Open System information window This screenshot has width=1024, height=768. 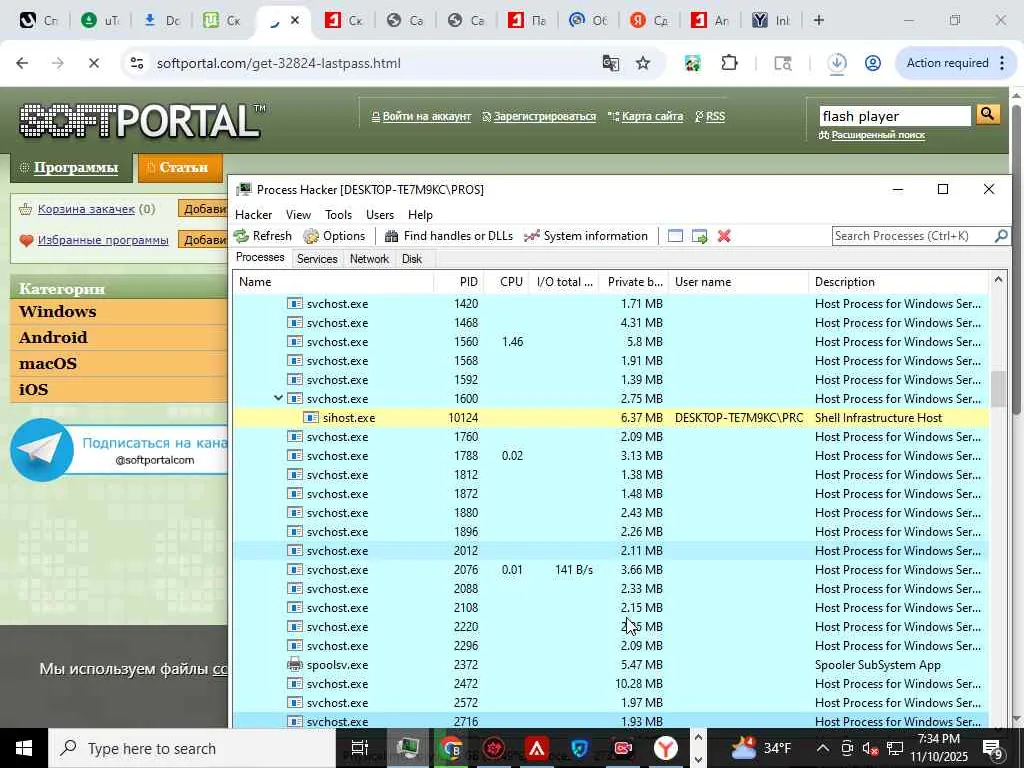click(586, 236)
